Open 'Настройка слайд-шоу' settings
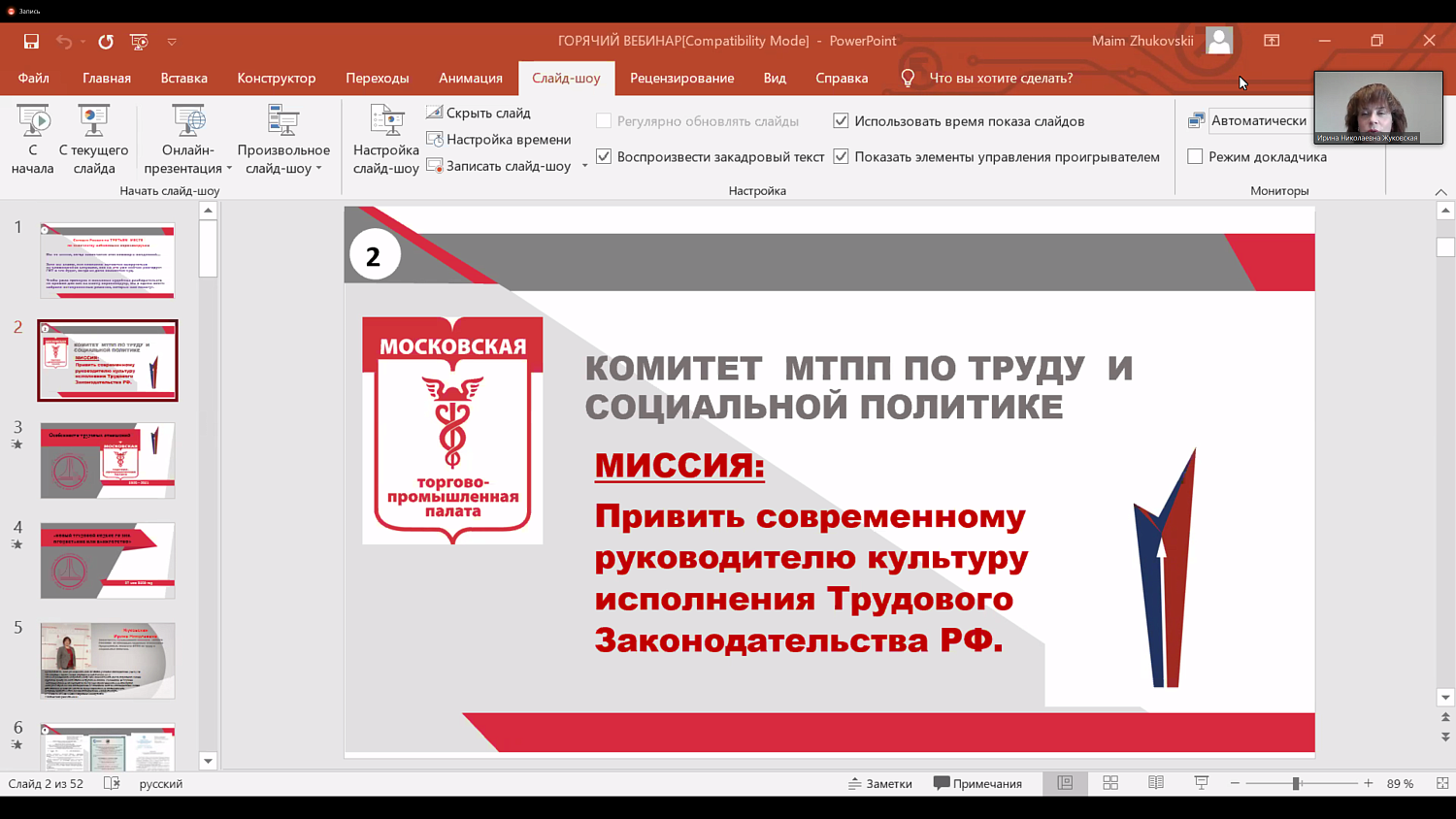The height and width of the screenshot is (819, 1456). click(385, 141)
